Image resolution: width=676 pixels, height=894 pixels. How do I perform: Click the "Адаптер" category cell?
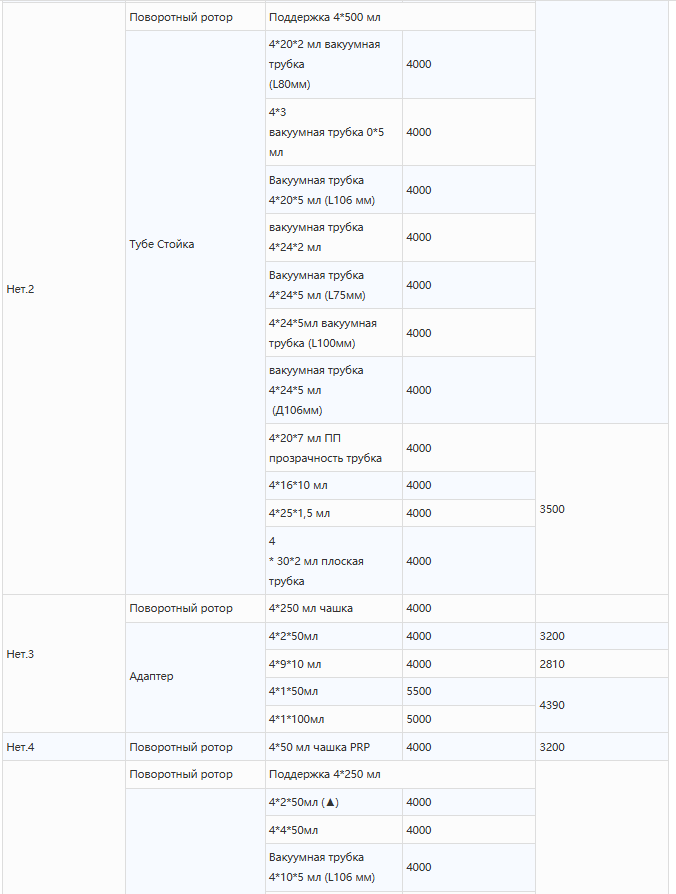pos(152,677)
